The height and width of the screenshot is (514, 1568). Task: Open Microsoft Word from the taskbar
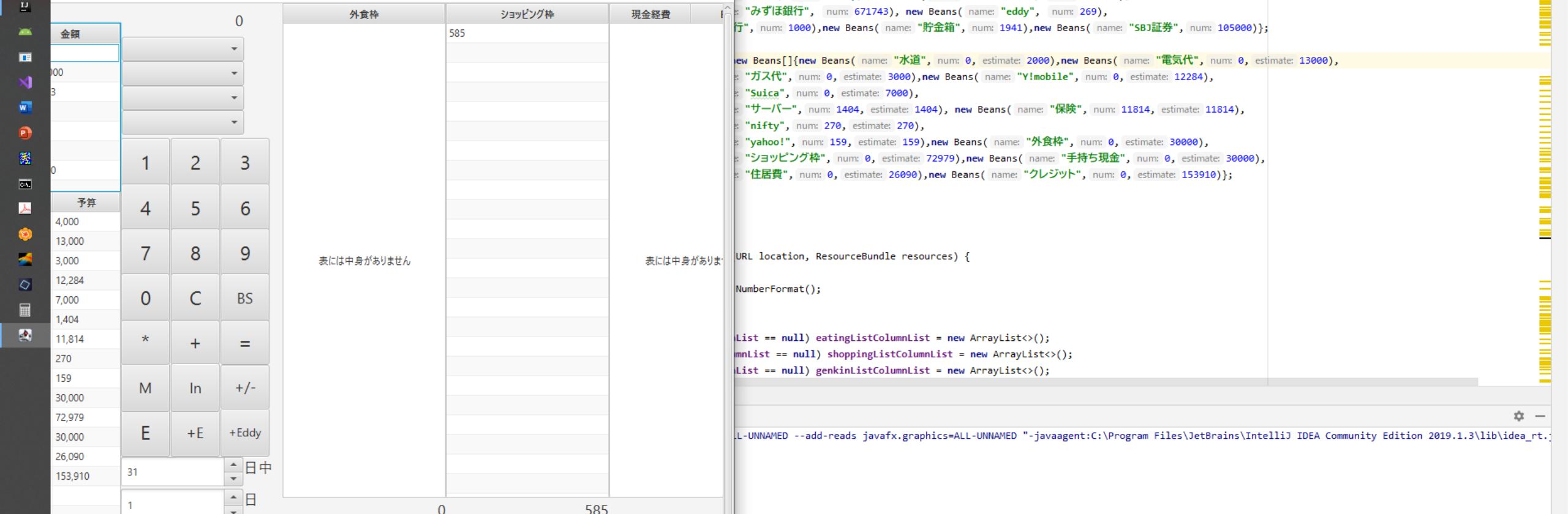point(25,108)
